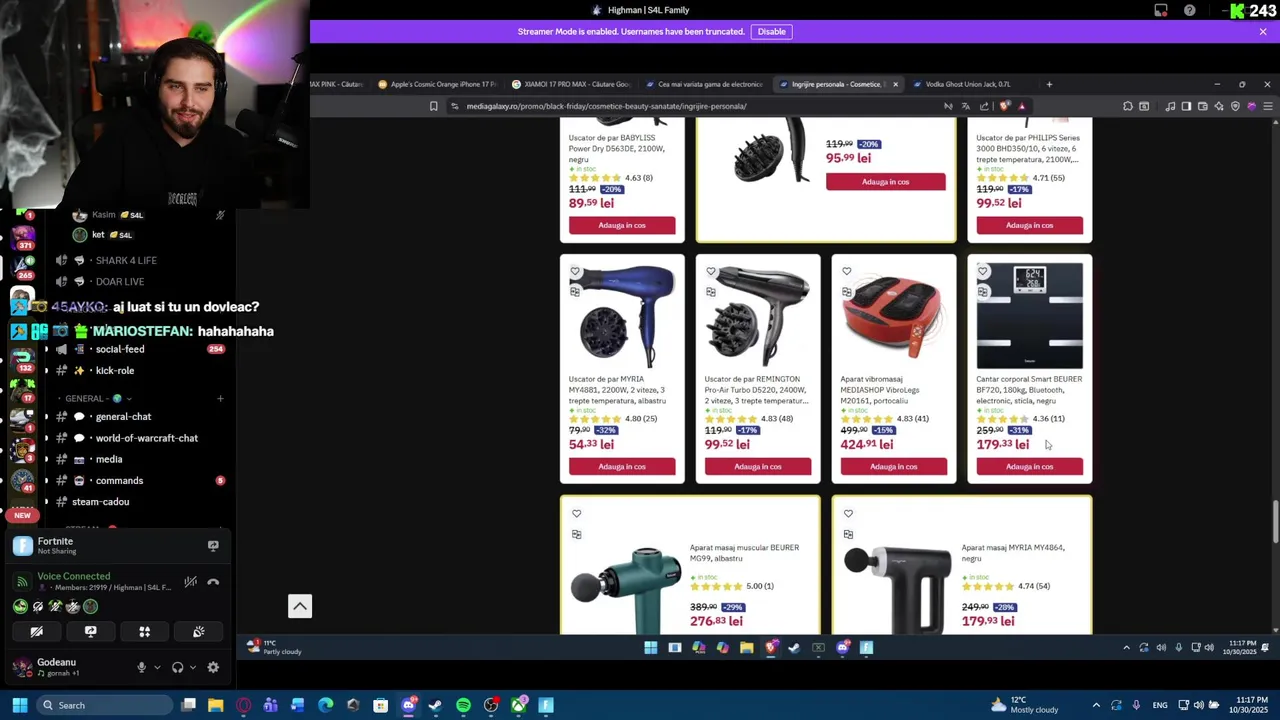Share your screen in Discord voice panel

pos(90,632)
